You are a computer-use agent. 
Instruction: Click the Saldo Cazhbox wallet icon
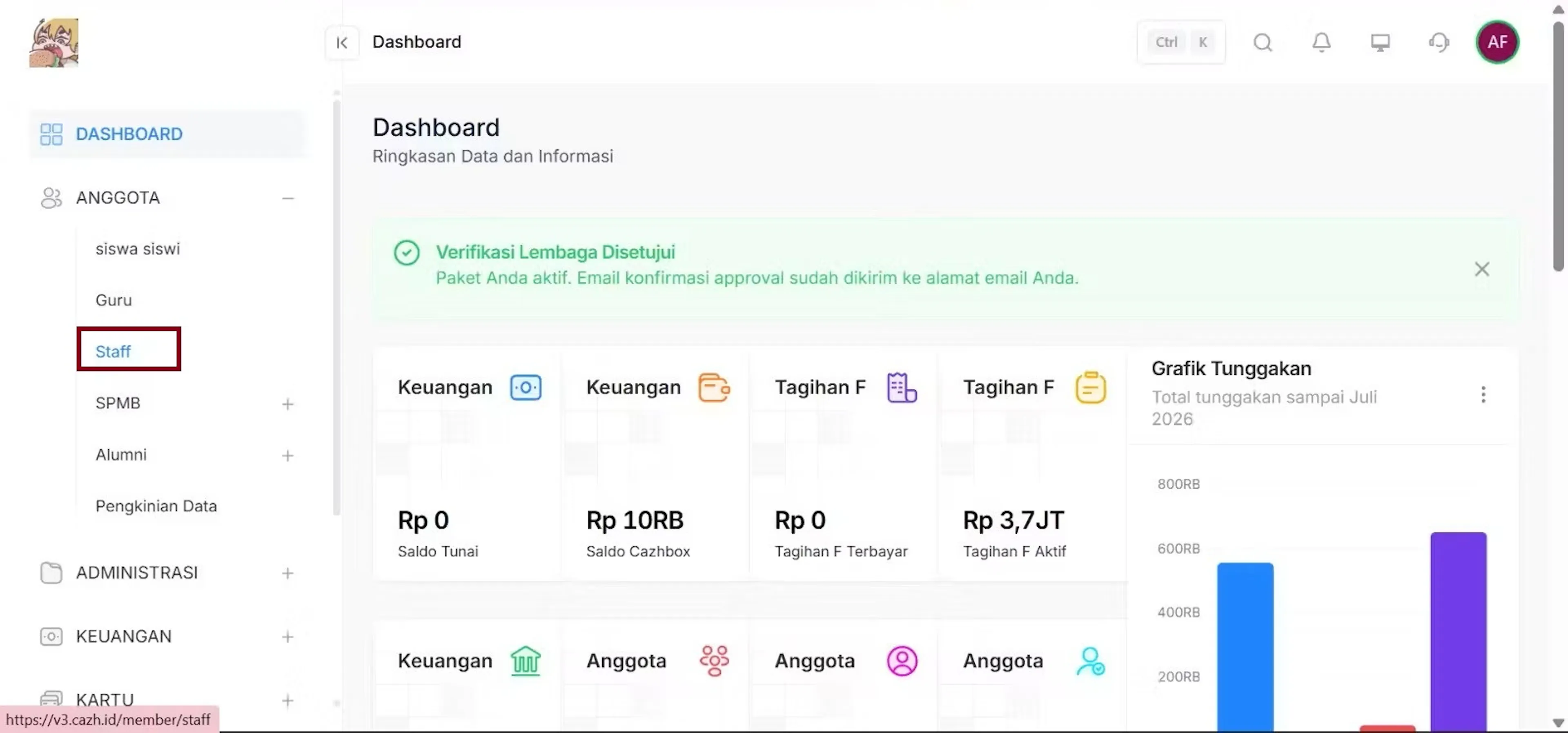pyautogui.click(x=714, y=387)
